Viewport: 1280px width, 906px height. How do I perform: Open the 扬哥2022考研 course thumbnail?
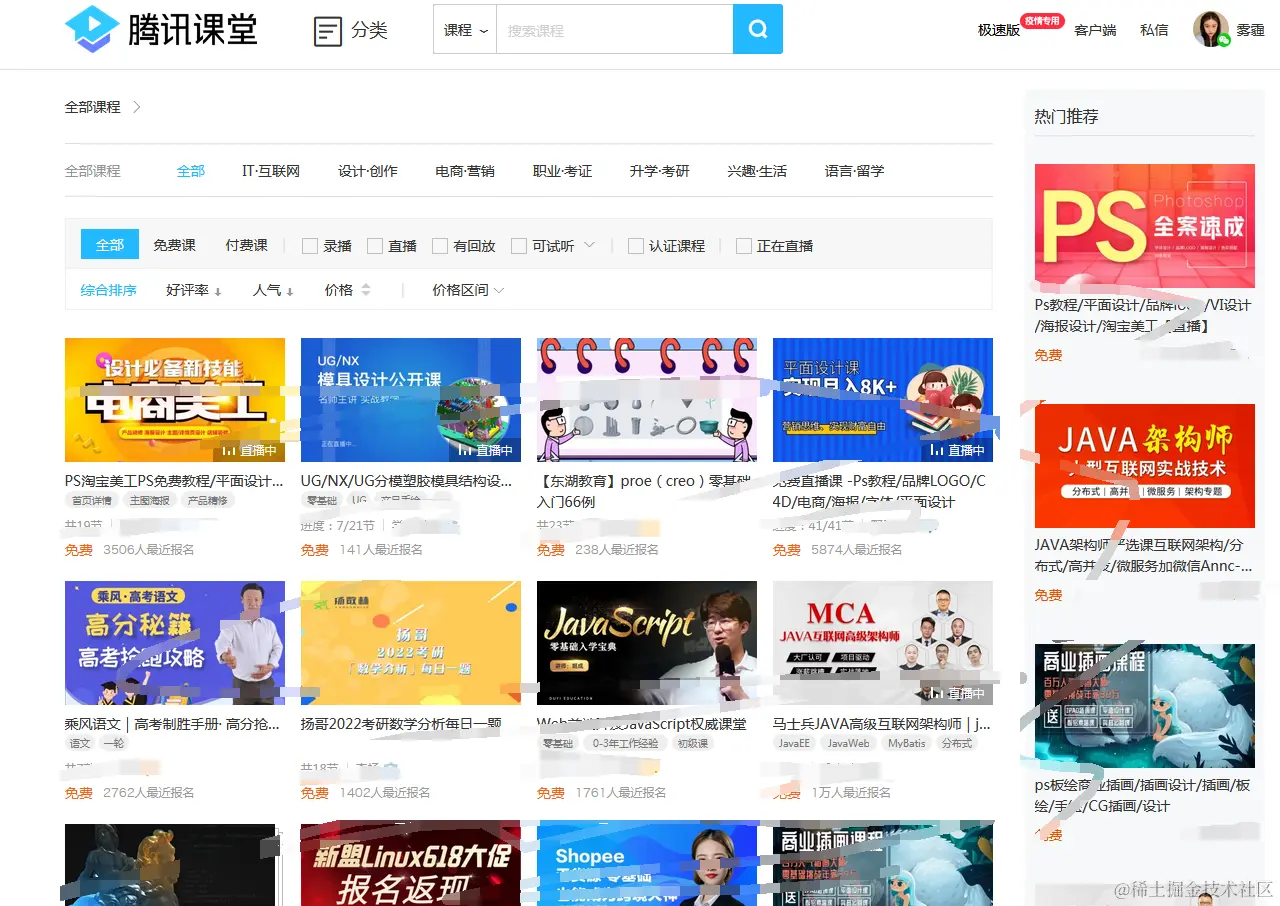(411, 643)
